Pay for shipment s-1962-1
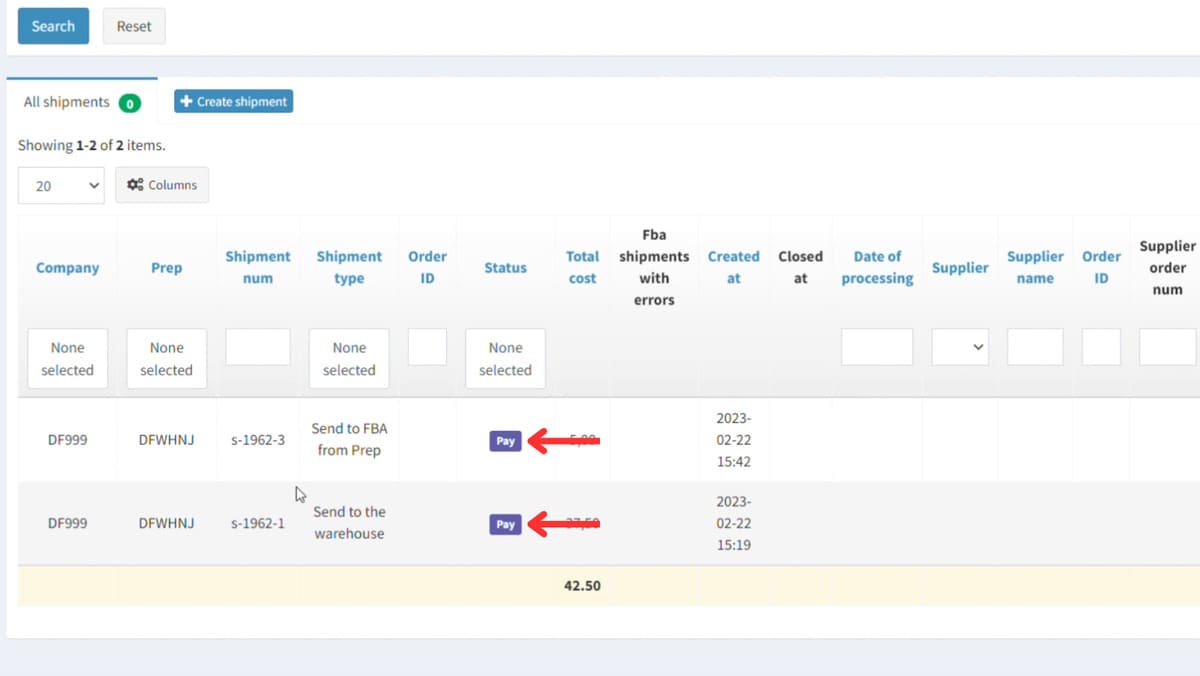 click(x=505, y=524)
